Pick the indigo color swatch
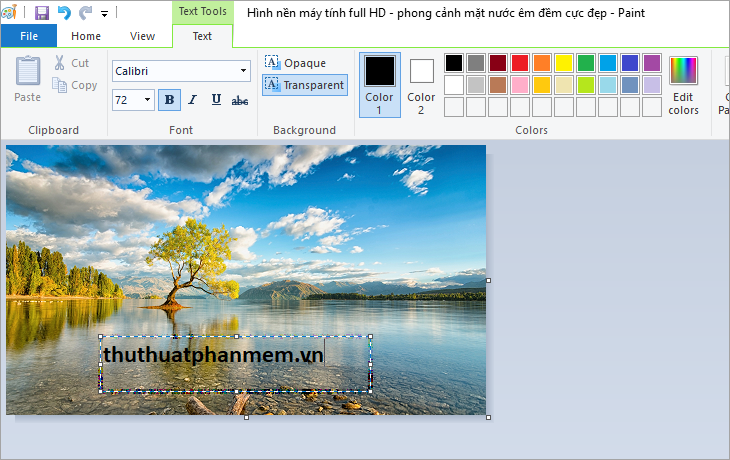Screen dimensions: 730x460 pyautogui.click(x=630, y=63)
